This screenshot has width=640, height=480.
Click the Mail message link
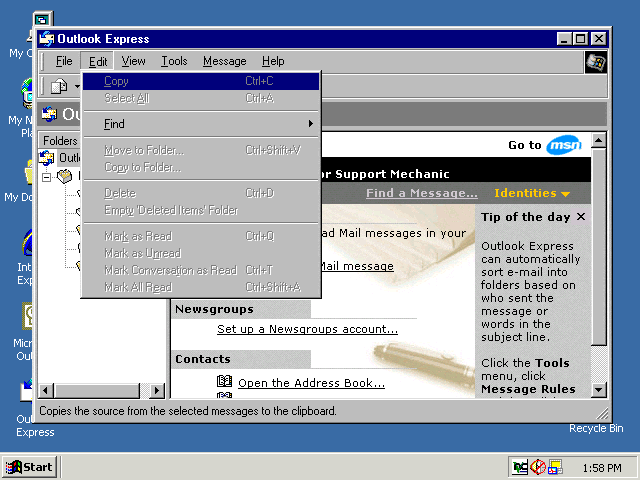point(357,266)
